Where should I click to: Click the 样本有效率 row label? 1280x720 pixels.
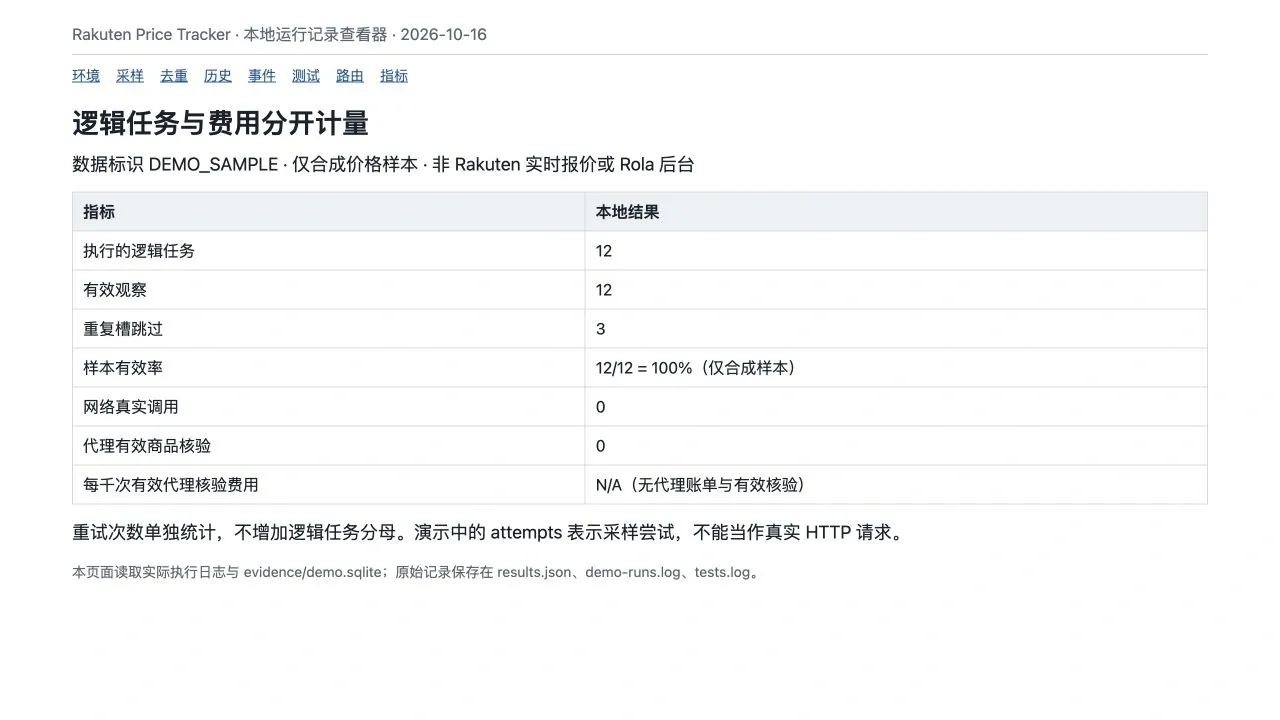click(x=123, y=368)
